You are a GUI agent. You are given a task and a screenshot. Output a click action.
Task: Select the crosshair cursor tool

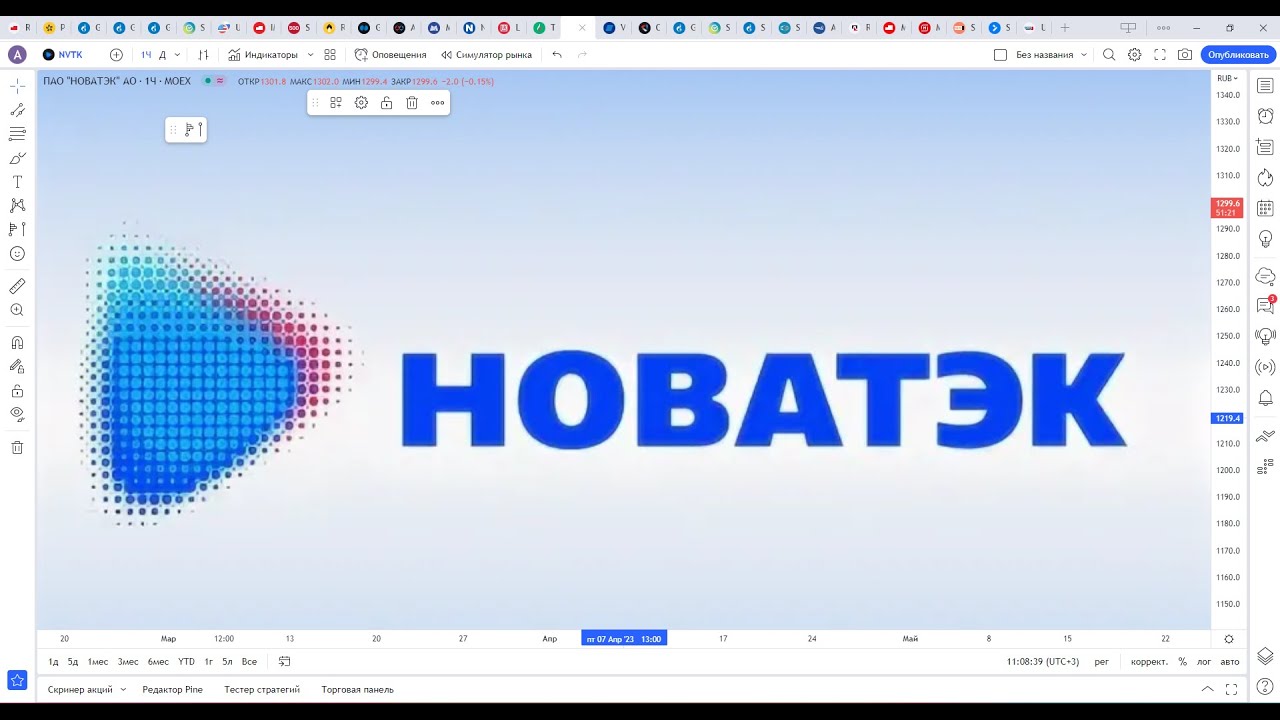17,86
